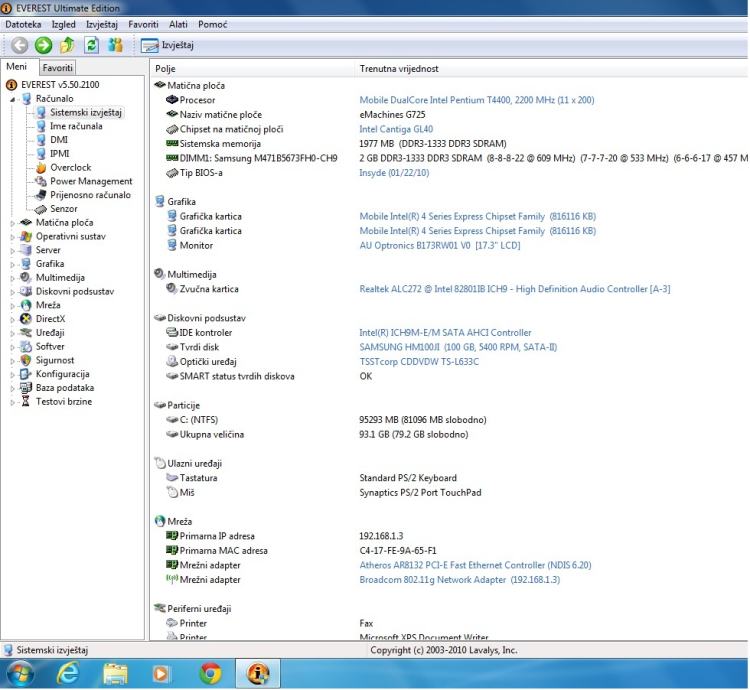Click the two-people icon in the toolbar
Image resolution: width=750 pixels, height=690 pixels.
point(115,45)
